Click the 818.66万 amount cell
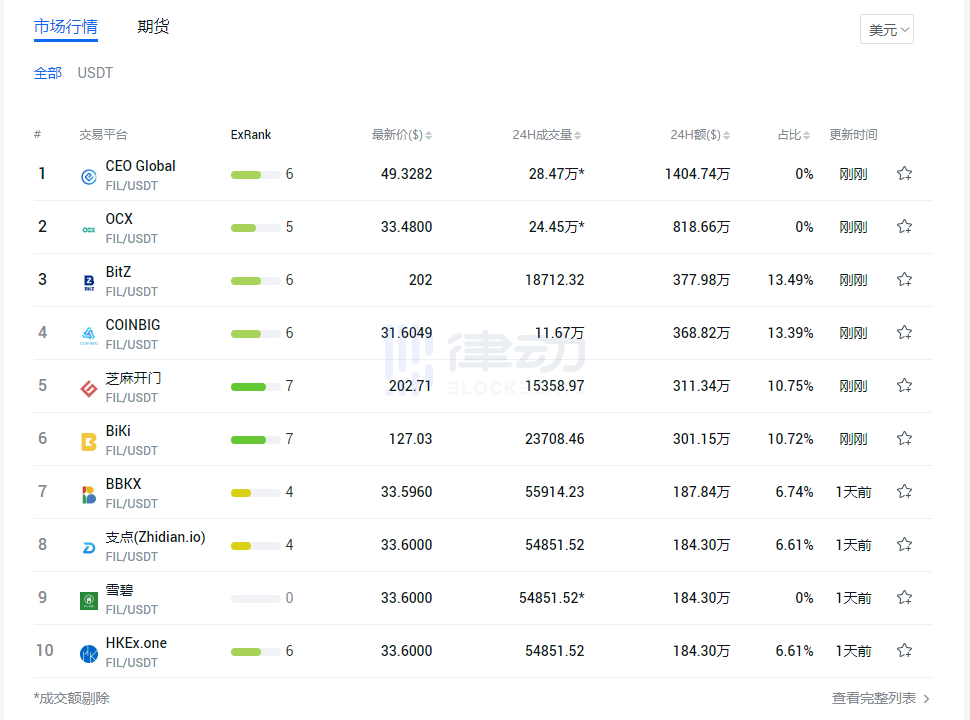 pyautogui.click(x=702, y=227)
